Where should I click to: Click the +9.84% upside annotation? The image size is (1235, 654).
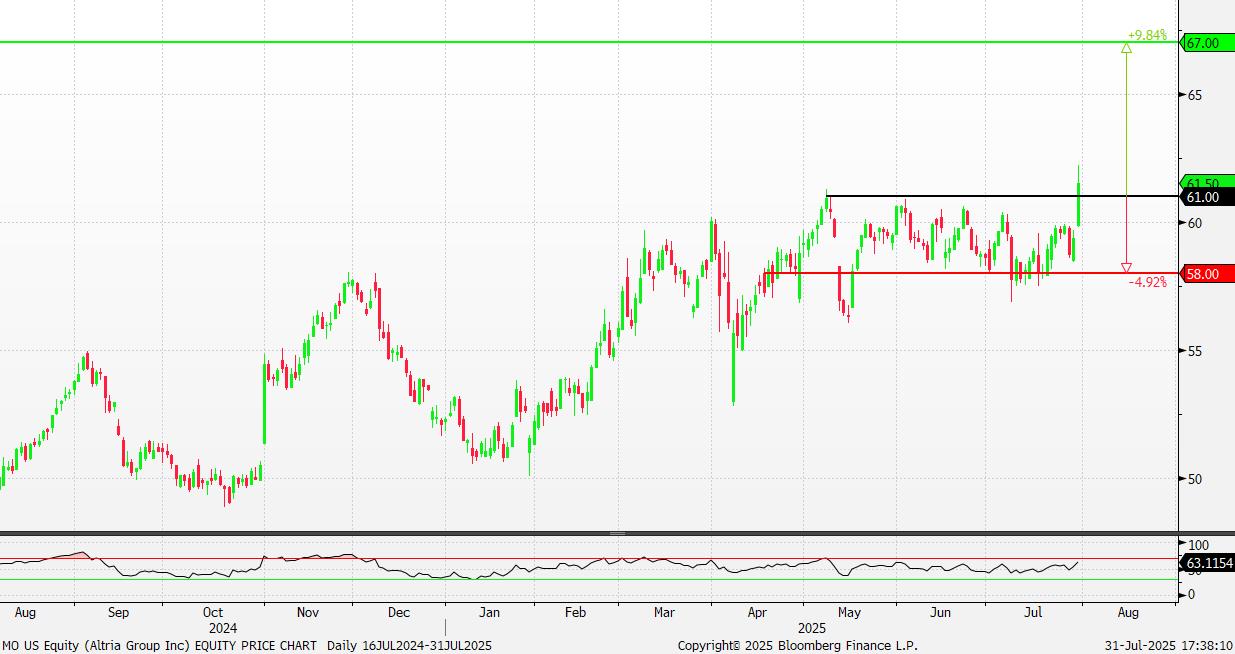pyautogui.click(x=1146, y=35)
